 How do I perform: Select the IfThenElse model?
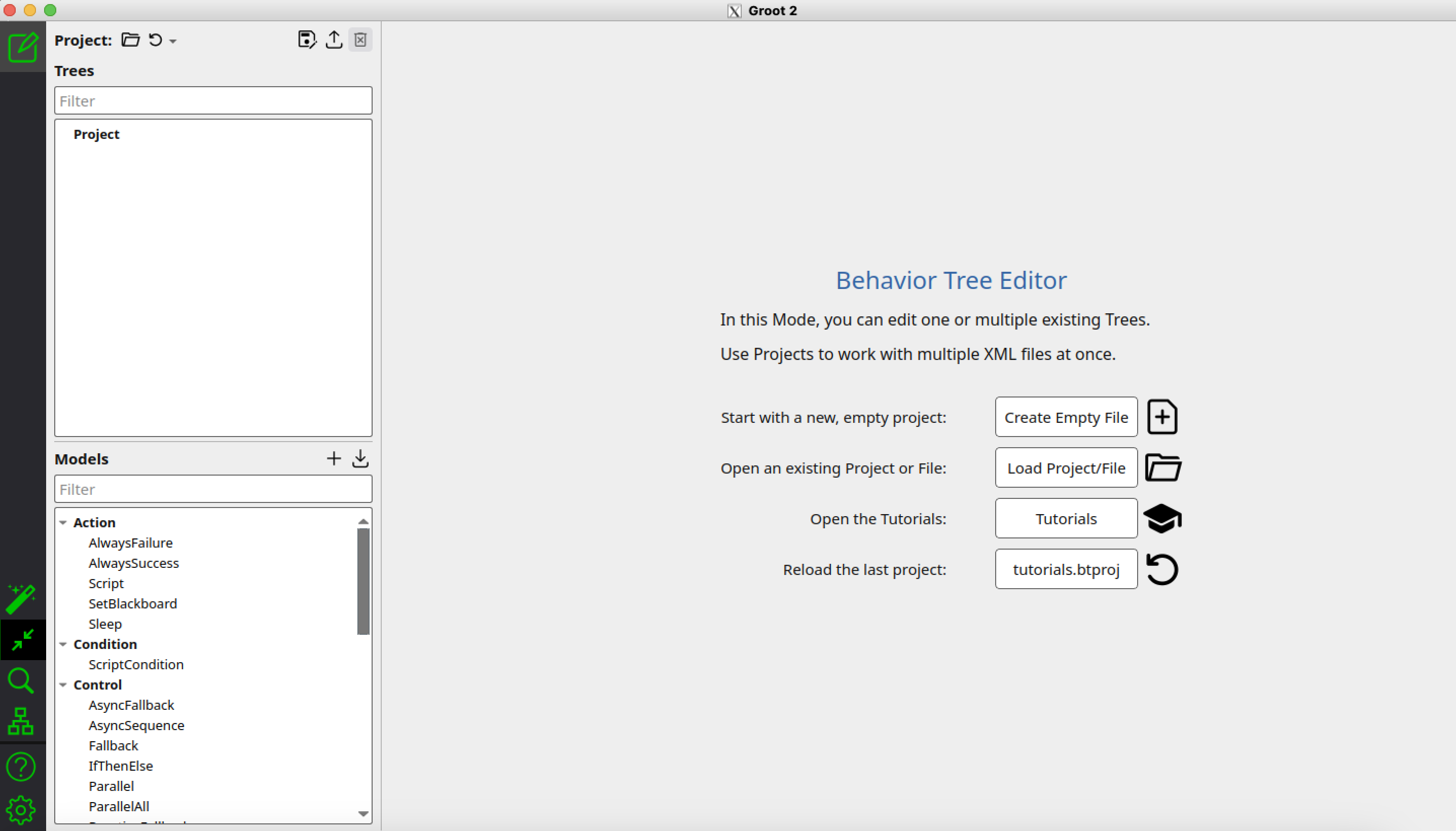pyautogui.click(x=121, y=766)
